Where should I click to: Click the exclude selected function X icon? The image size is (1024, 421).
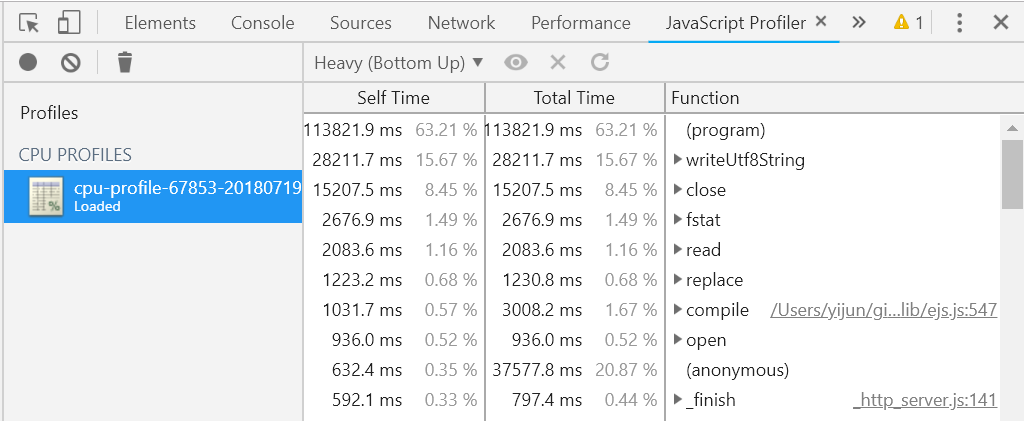(x=558, y=63)
